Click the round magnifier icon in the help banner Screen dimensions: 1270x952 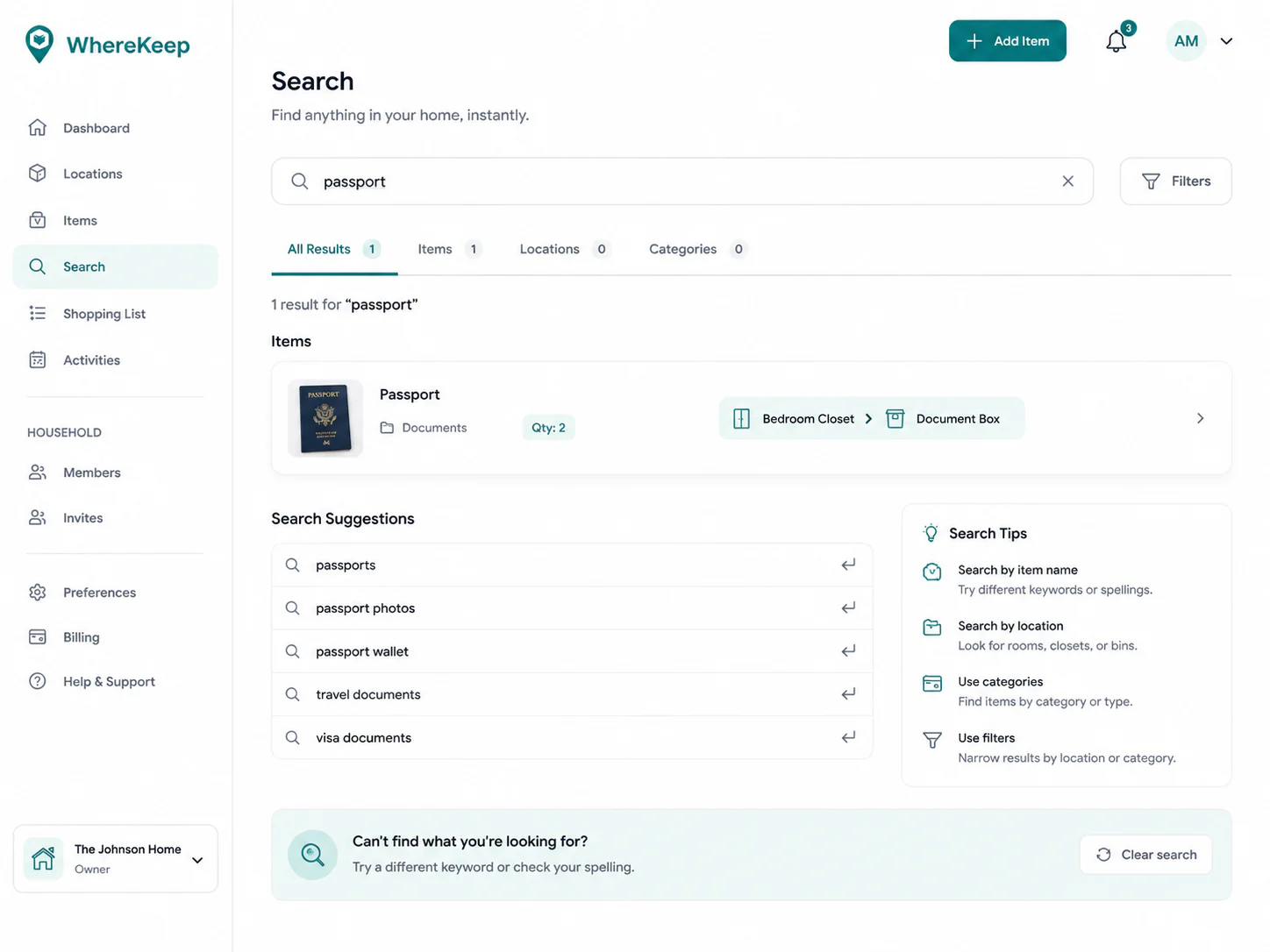312,855
